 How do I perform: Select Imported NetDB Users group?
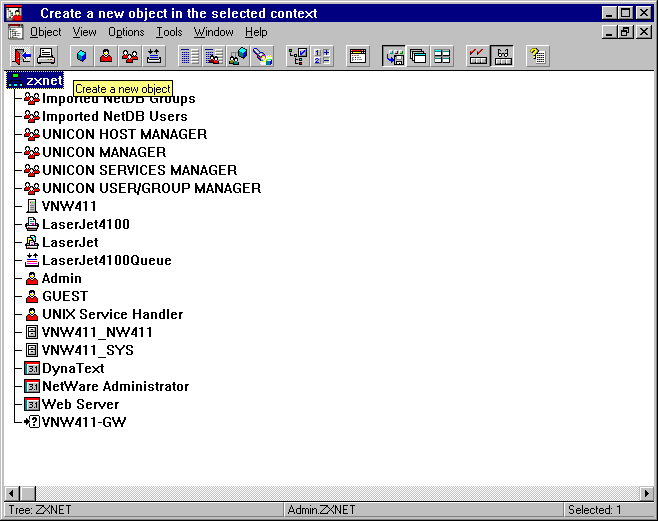pyautogui.click(x=115, y=116)
